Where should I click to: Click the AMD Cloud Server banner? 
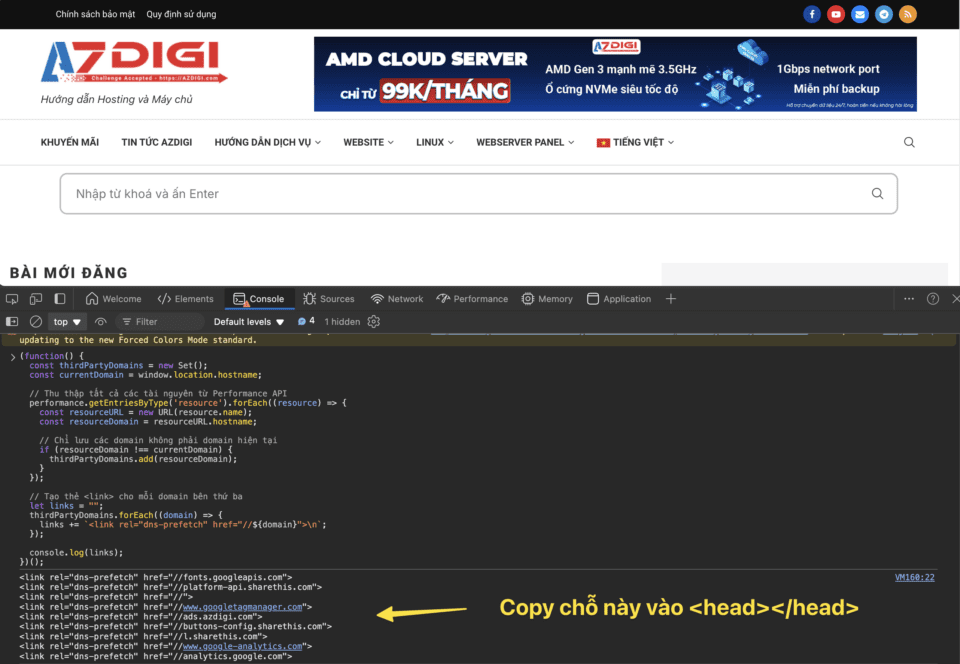(615, 74)
